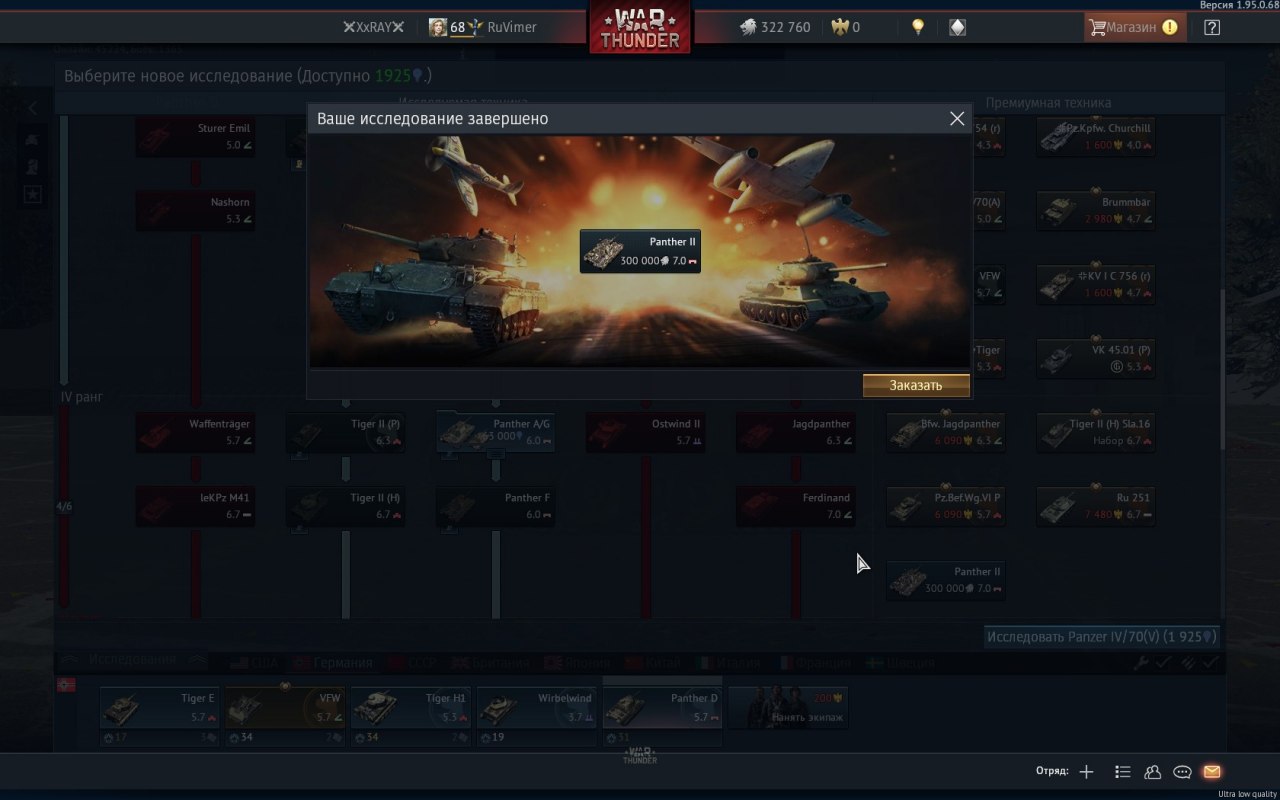Open the squad list icon
Screen dimensions: 1280x800
point(1123,772)
